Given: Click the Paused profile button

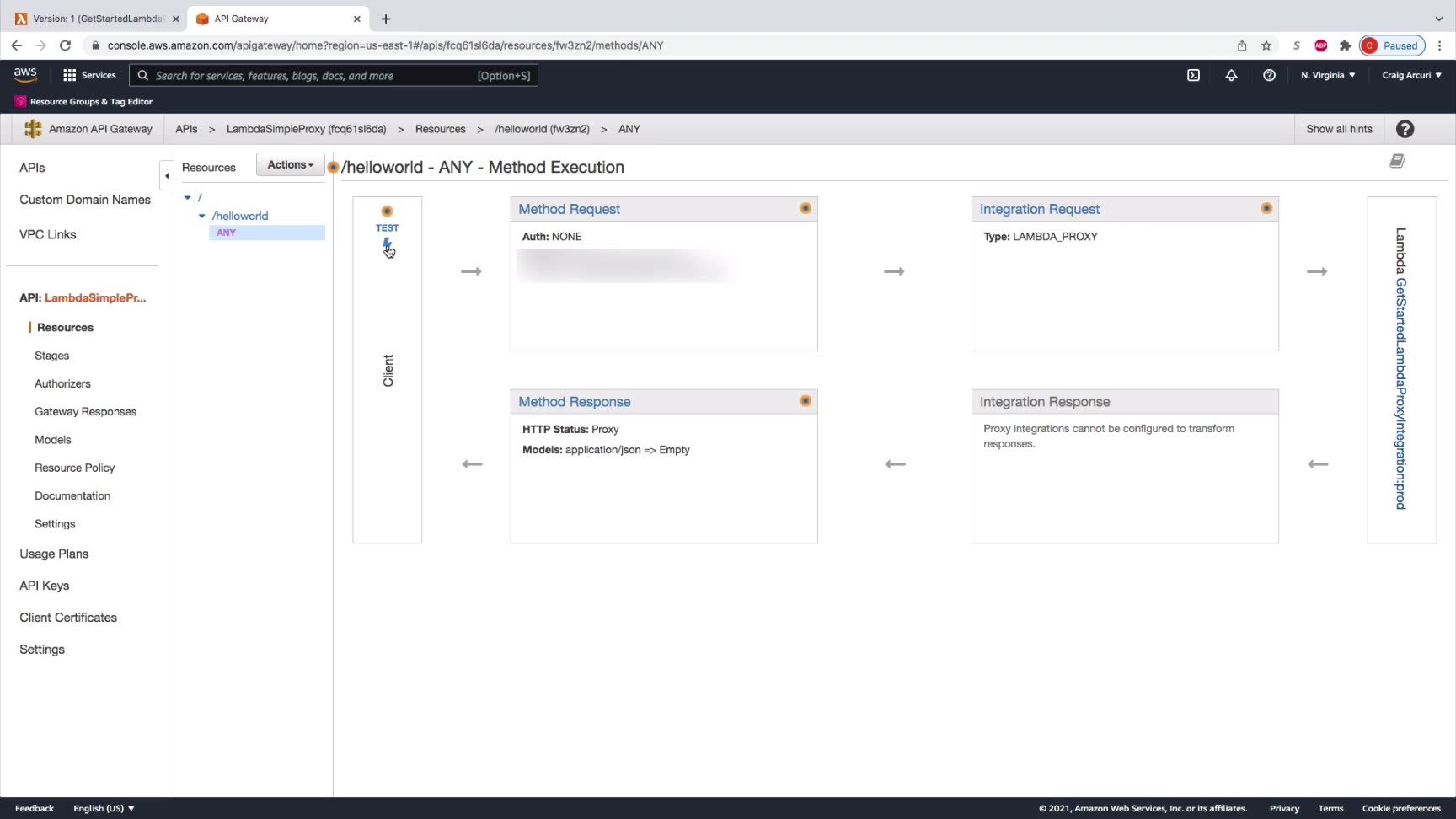Looking at the screenshot, I should click(1392, 45).
